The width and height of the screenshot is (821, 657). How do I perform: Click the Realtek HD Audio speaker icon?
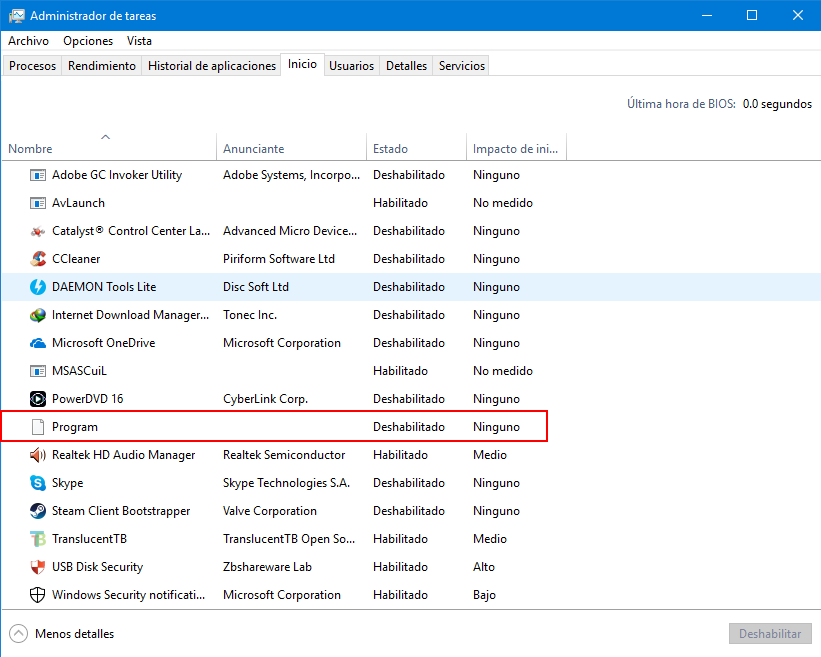click(x=38, y=455)
